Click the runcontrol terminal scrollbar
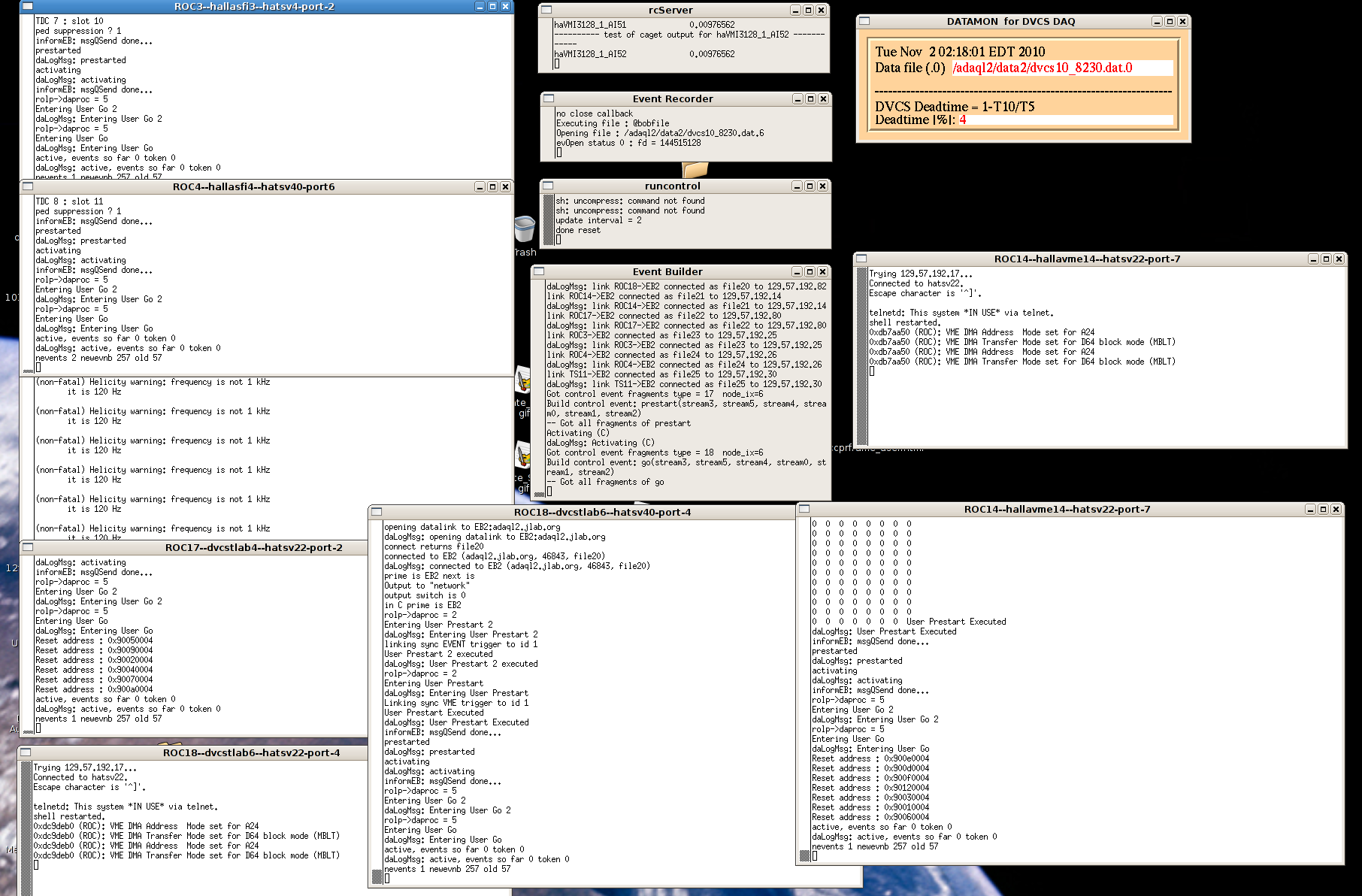The height and width of the screenshot is (896, 1362). [x=547, y=220]
